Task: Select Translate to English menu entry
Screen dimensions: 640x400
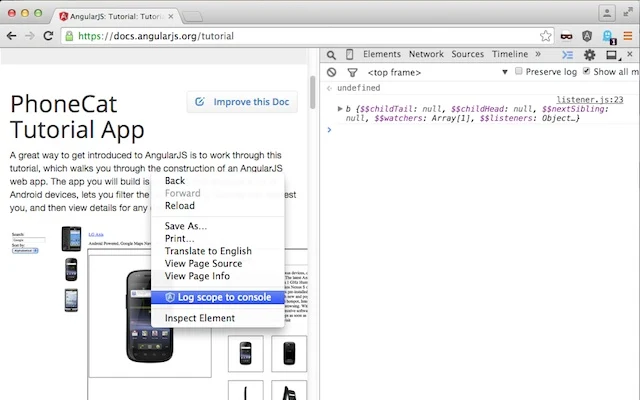Action: (218, 251)
